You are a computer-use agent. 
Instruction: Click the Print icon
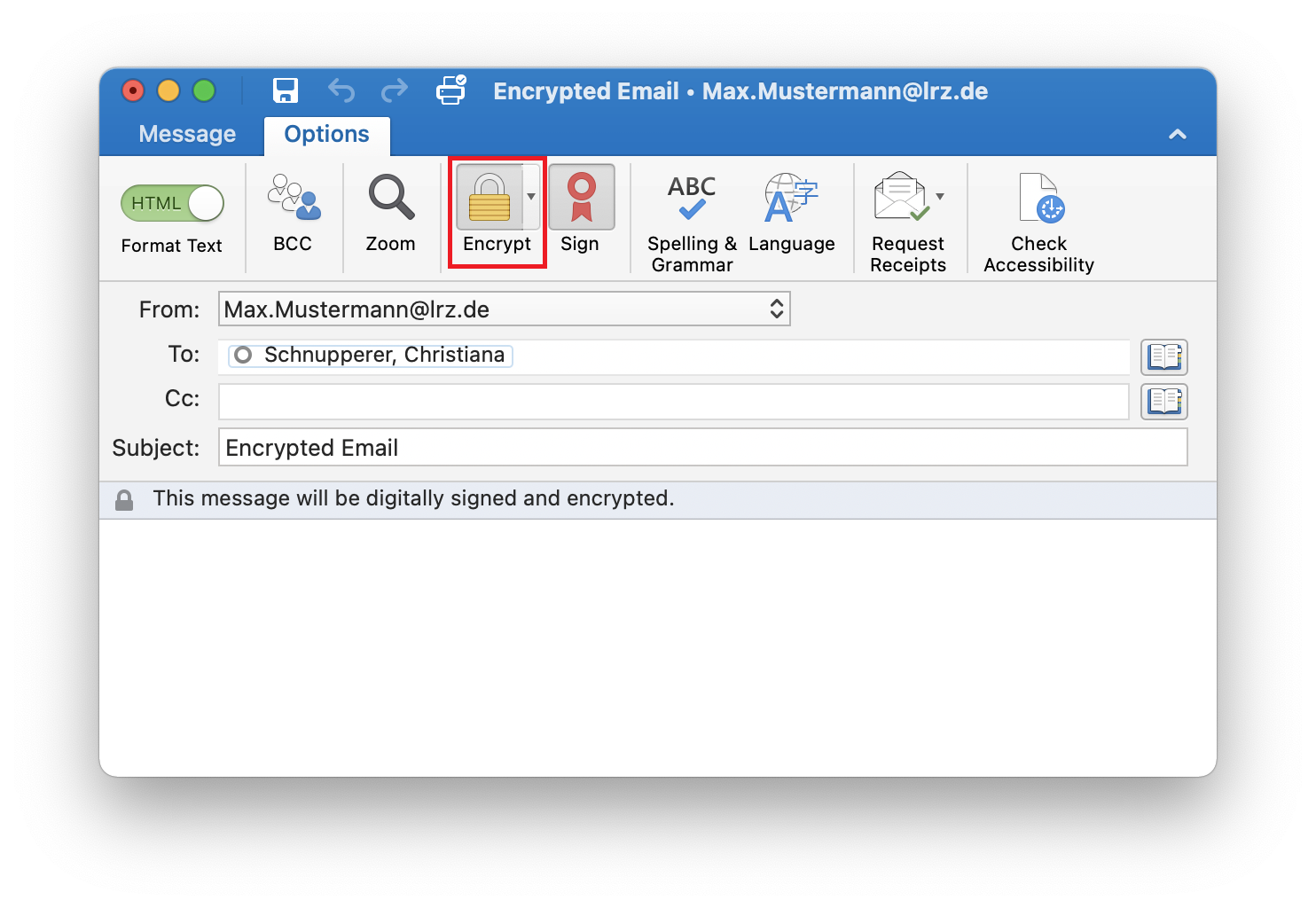pyautogui.click(x=450, y=90)
